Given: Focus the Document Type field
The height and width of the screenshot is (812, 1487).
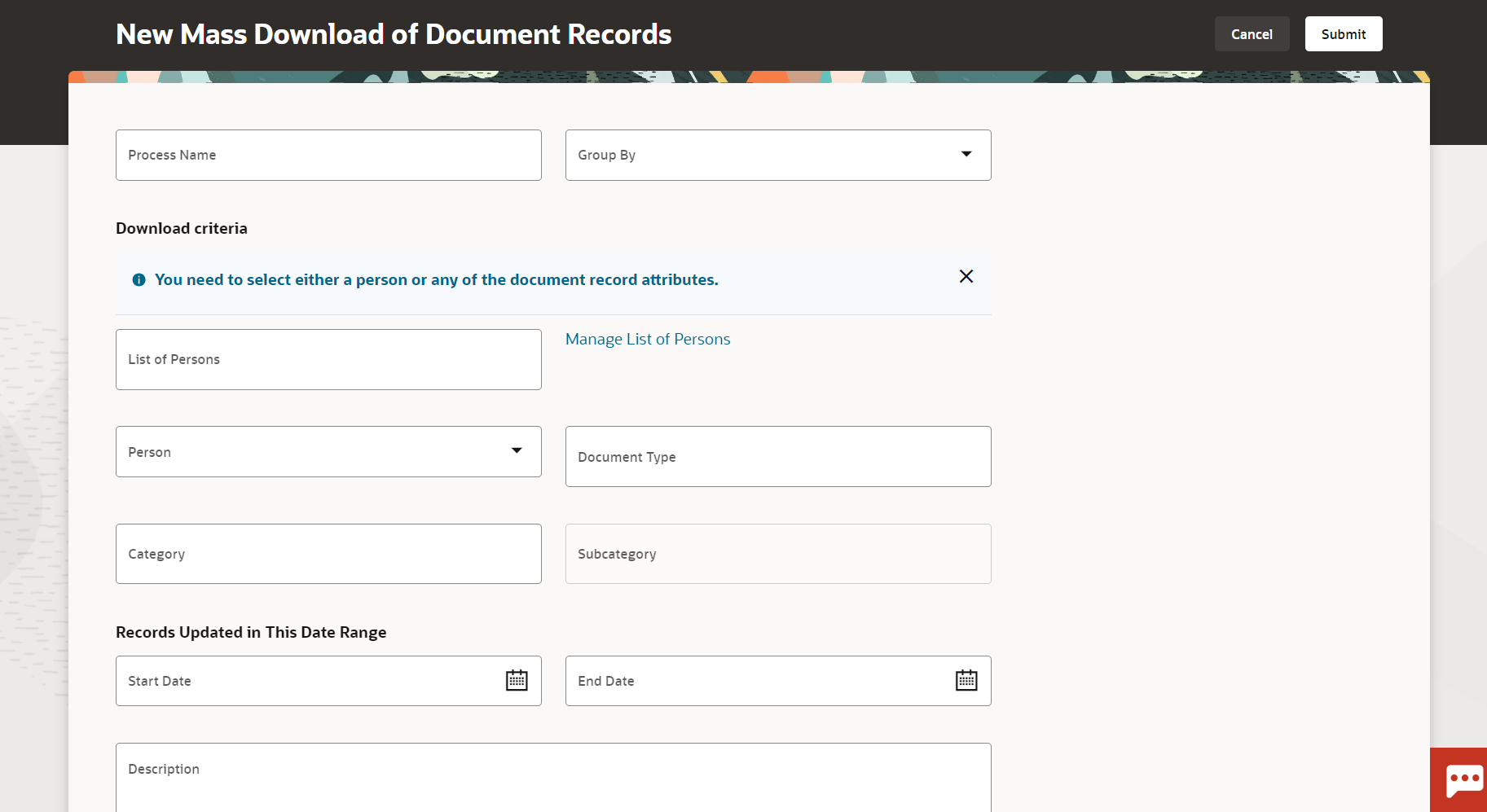Looking at the screenshot, I should [x=778, y=456].
